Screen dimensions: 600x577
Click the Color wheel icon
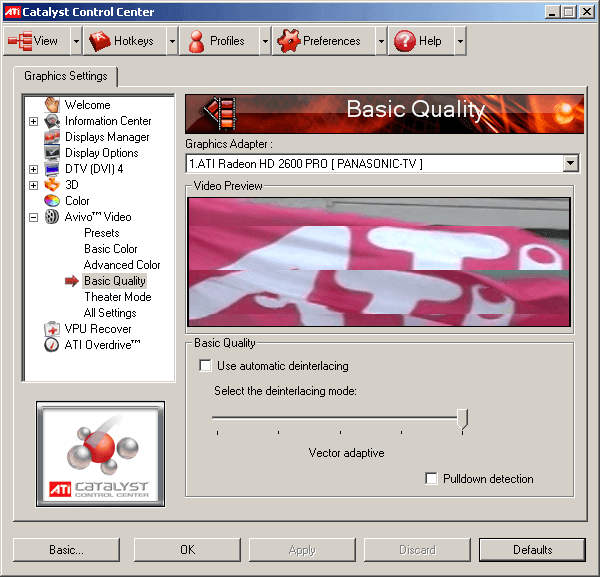tap(52, 200)
